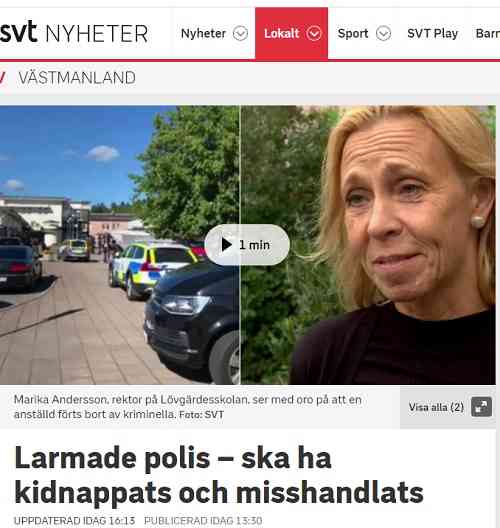Click the Foto: SVT credit

click(x=201, y=415)
